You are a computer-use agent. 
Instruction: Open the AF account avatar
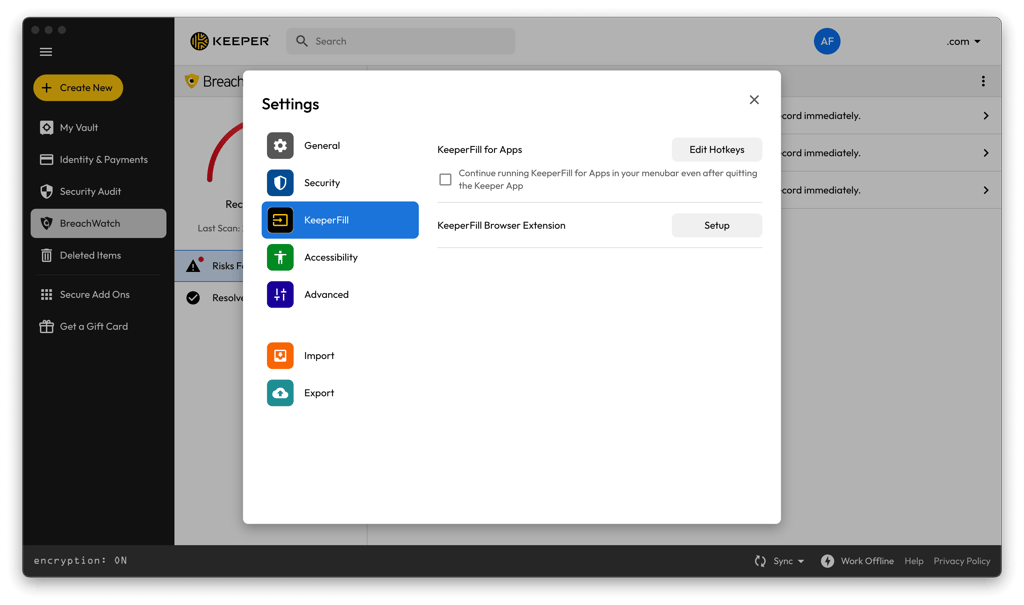click(x=827, y=41)
